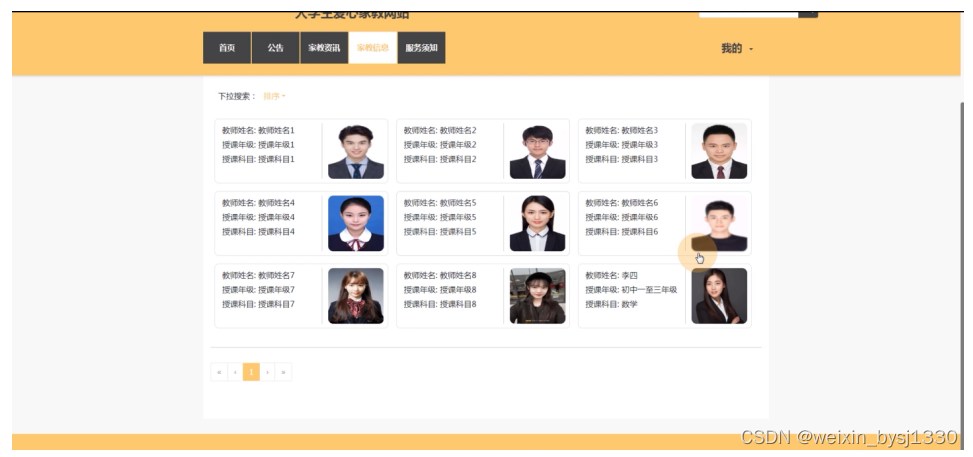Click the text 教师姓名: 教师姓名6
Screen dimensions: 973x457
pos(622,203)
